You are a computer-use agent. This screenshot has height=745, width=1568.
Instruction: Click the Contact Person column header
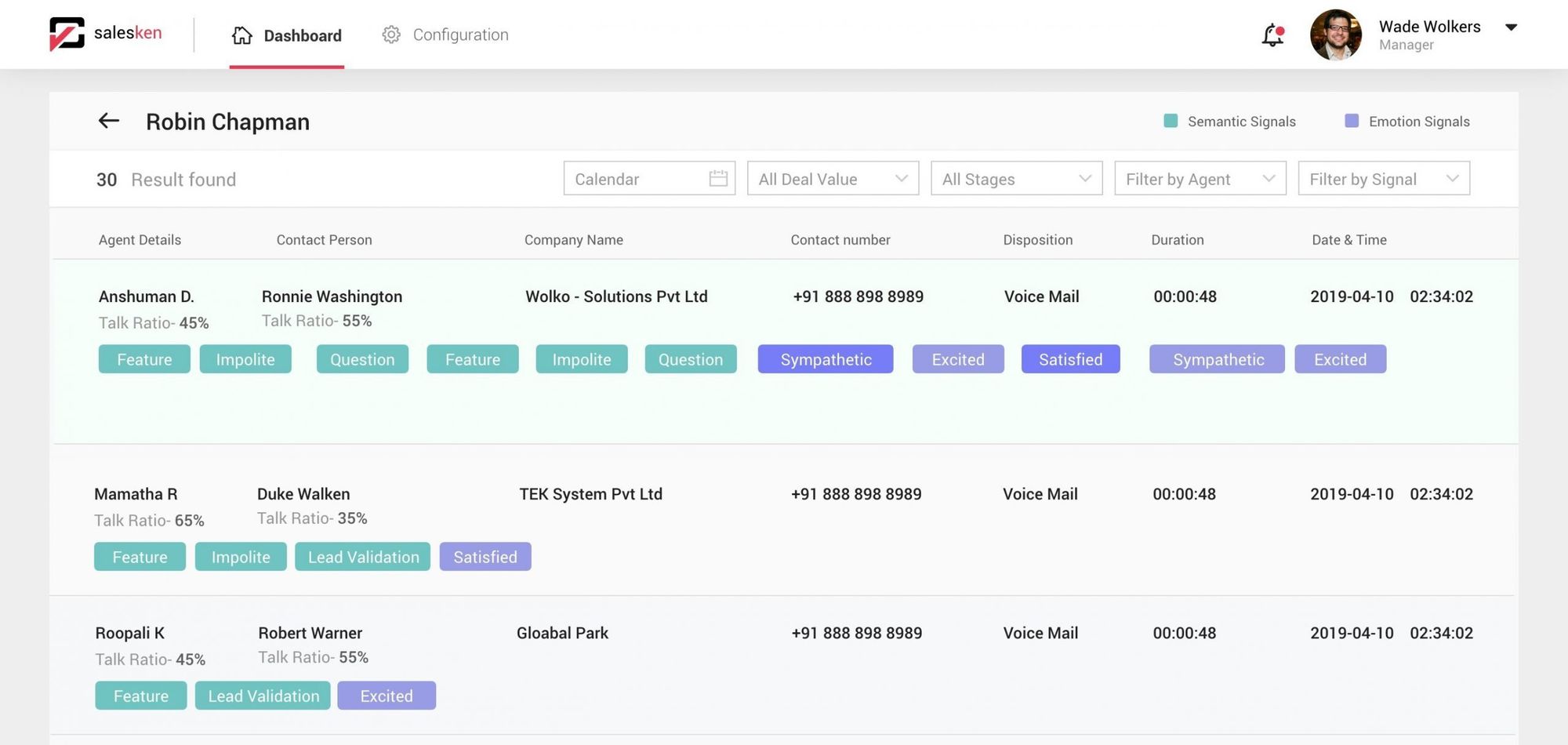[324, 240]
